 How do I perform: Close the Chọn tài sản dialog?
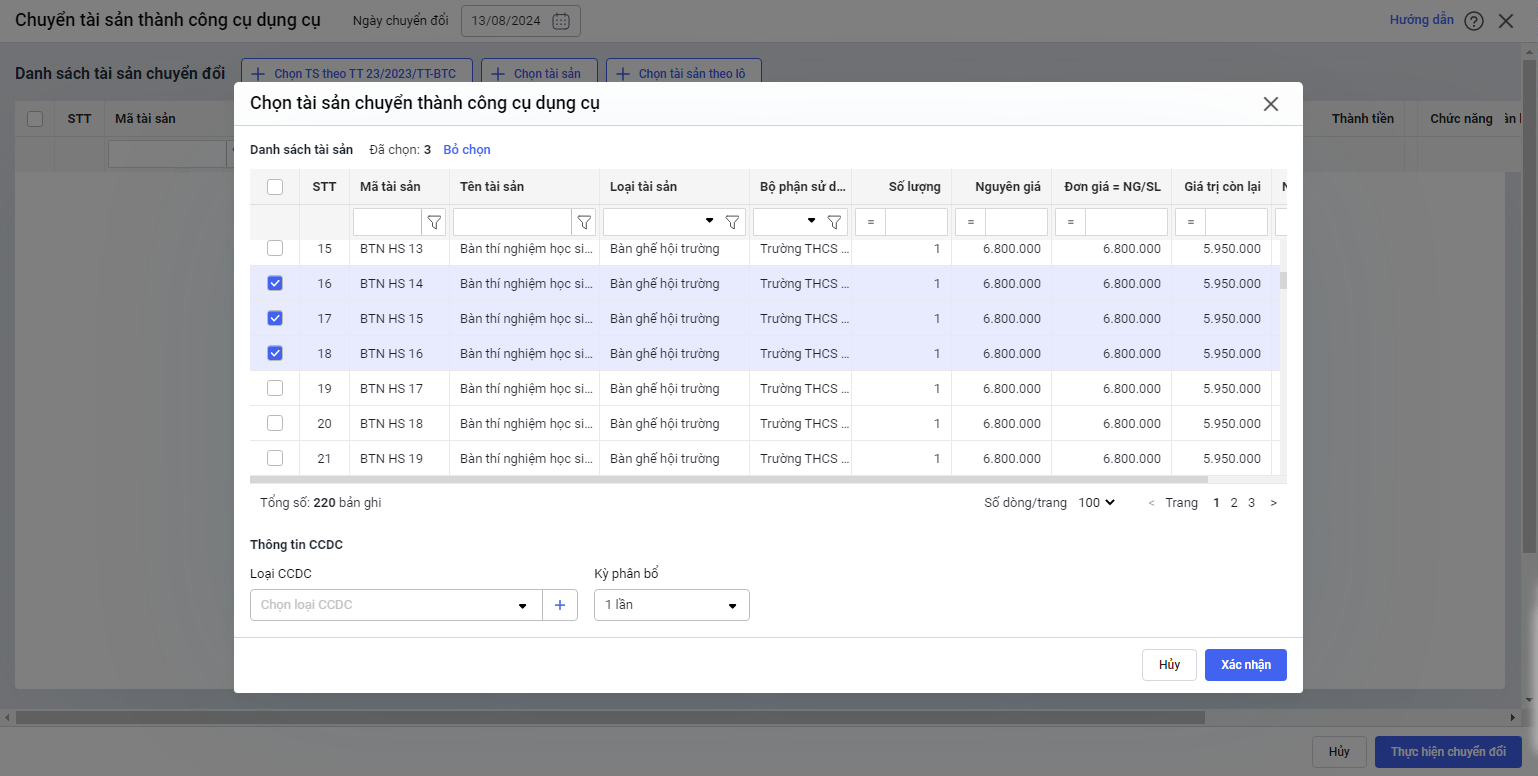coord(1271,104)
